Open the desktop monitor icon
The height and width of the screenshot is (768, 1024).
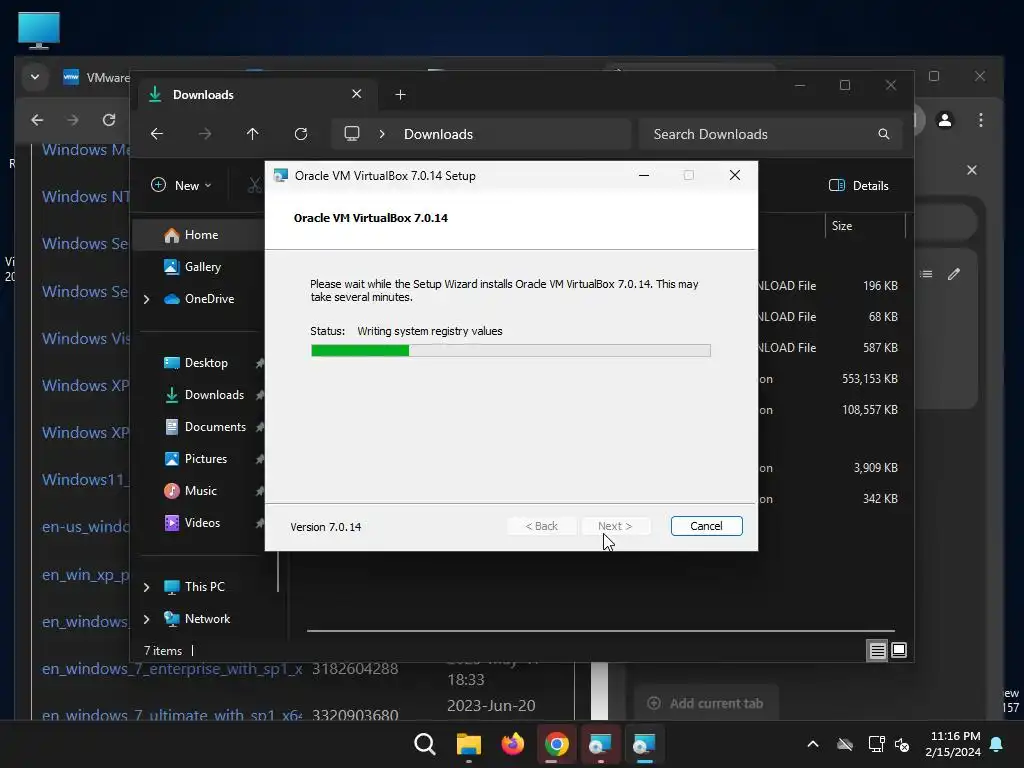(x=39, y=30)
